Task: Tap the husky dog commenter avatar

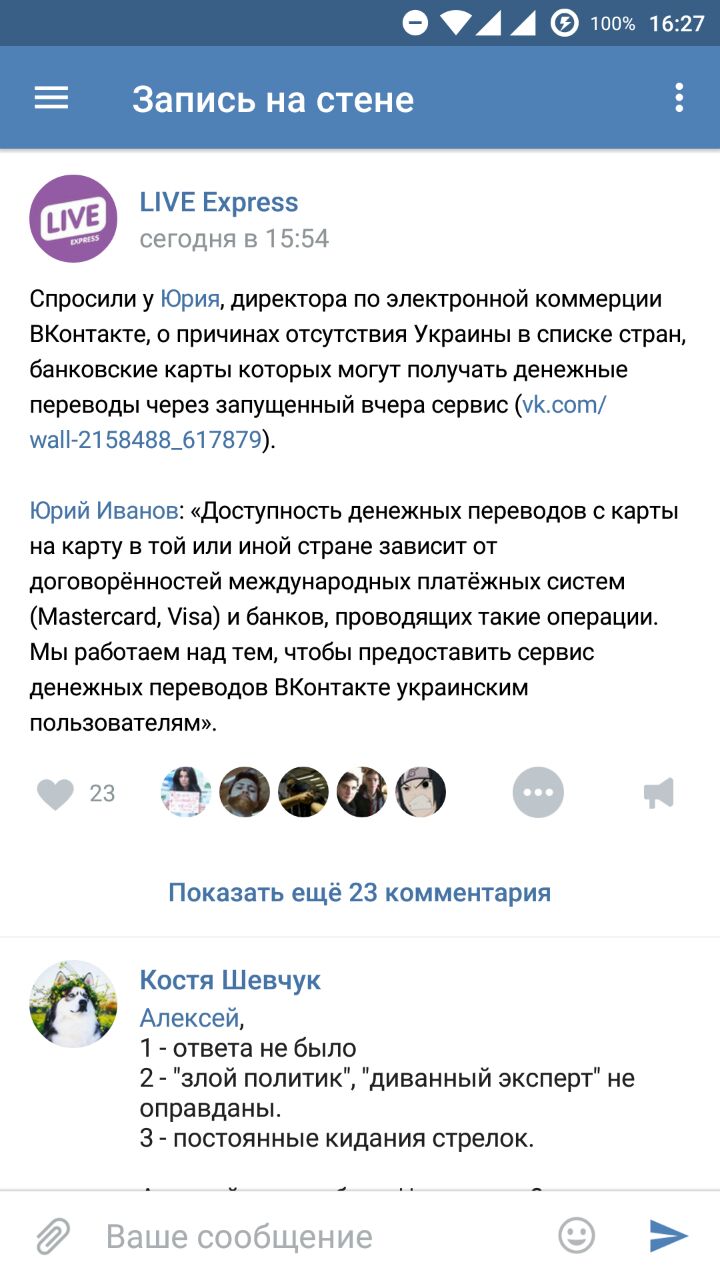Action: [x=73, y=1003]
